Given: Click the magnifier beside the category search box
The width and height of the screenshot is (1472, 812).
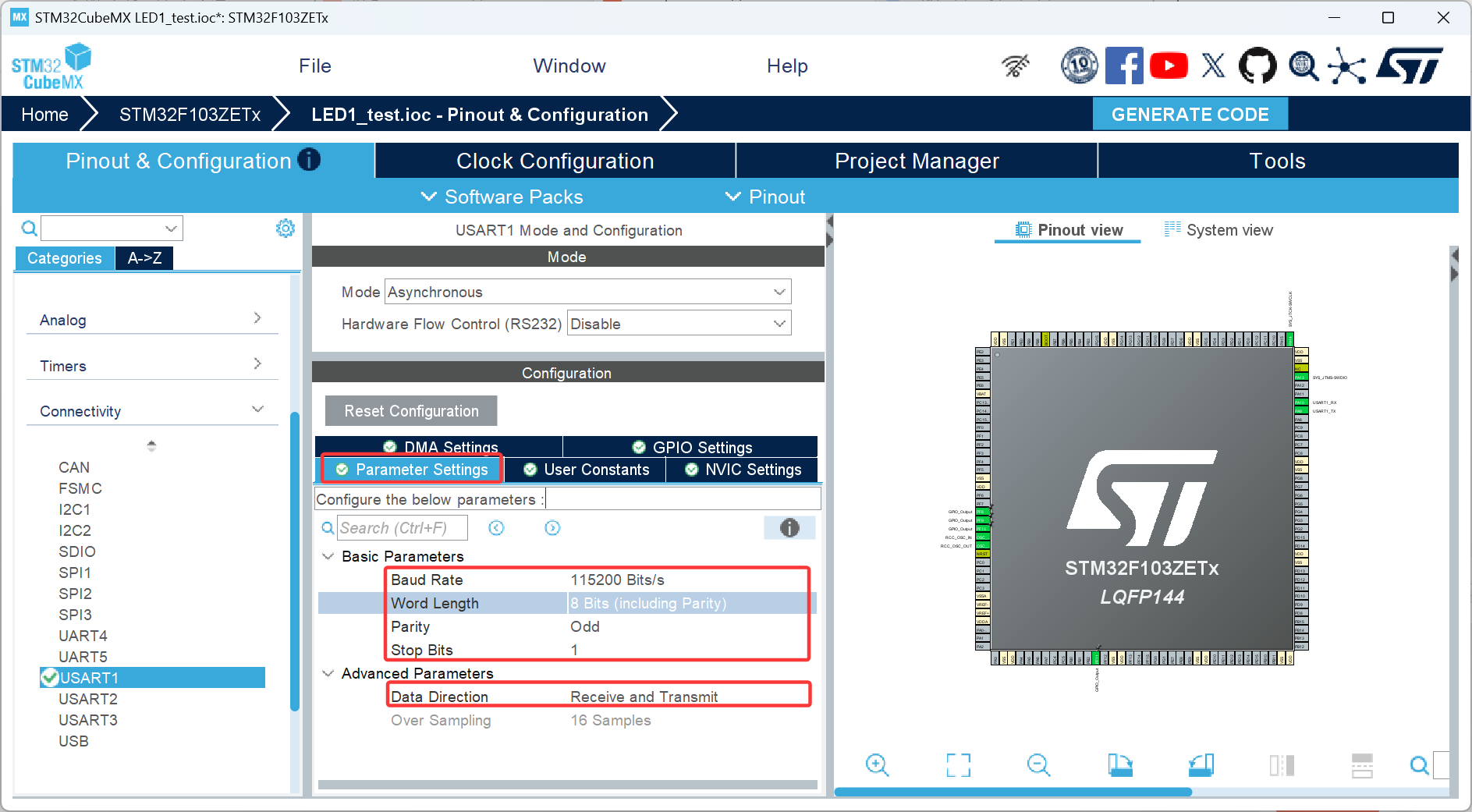Looking at the screenshot, I should click(29, 228).
